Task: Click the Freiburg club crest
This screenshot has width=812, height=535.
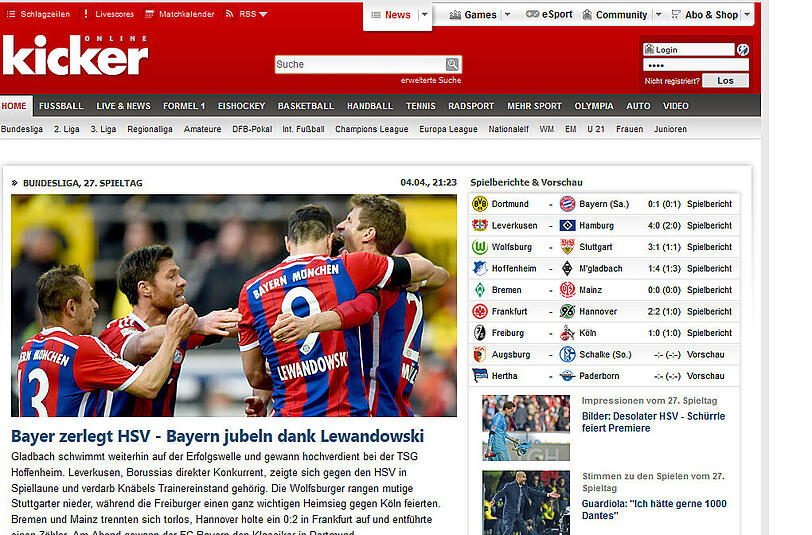Action: coord(480,333)
